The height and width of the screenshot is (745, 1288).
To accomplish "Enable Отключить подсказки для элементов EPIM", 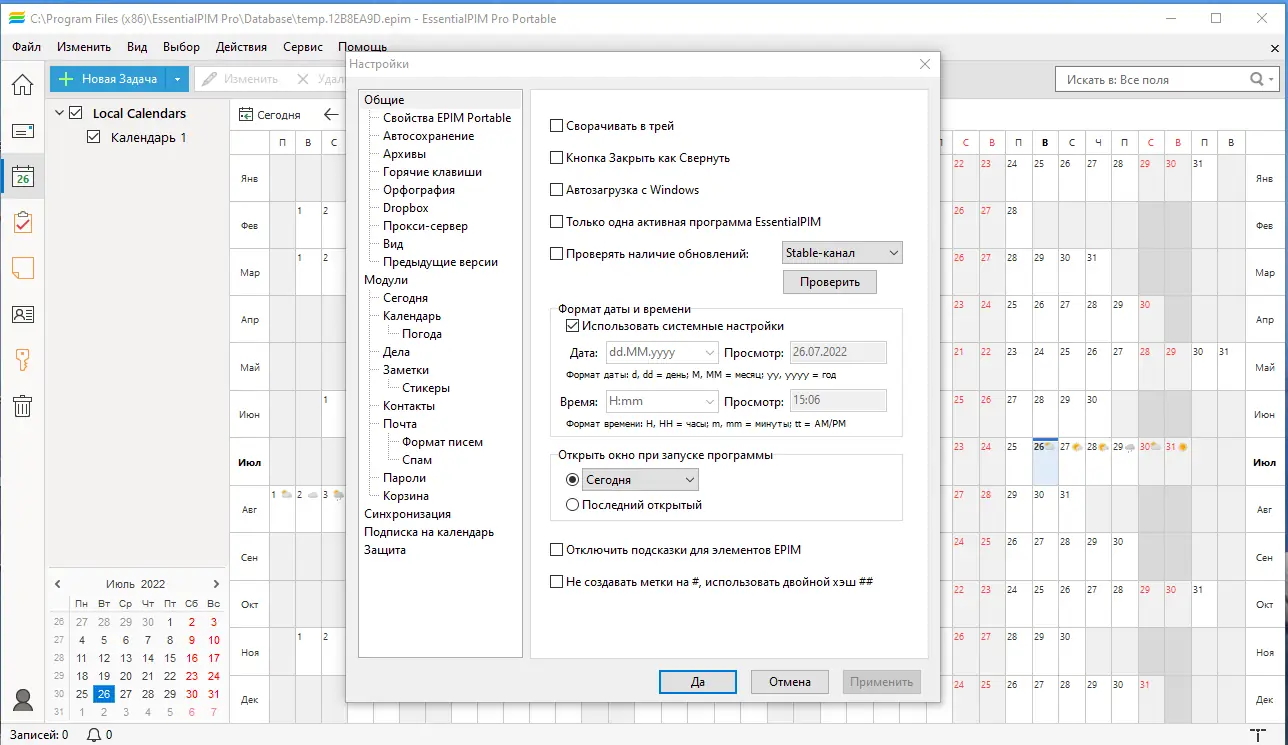I will click(x=557, y=550).
